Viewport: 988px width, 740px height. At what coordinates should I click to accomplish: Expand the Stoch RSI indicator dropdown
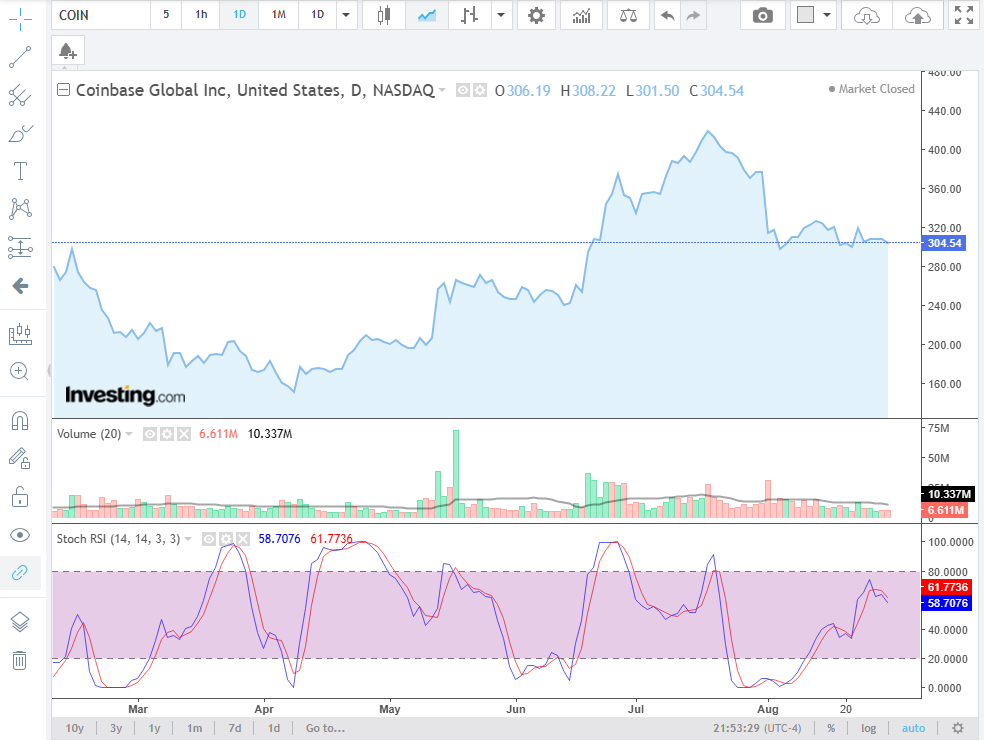point(188,539)
